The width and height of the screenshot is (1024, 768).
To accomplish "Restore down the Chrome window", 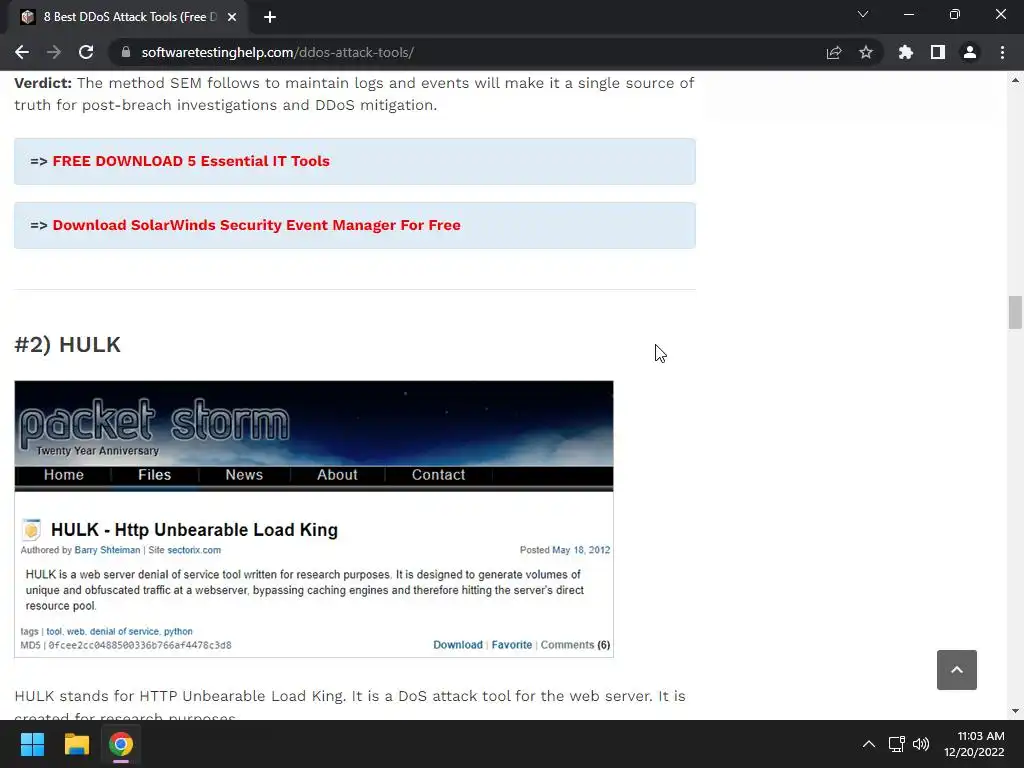I will pos(955,14).
